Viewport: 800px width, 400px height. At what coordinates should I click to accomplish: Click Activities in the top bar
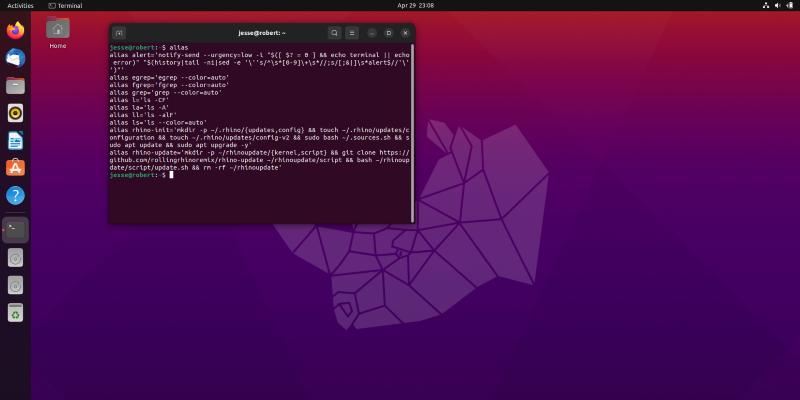point(20,5)
